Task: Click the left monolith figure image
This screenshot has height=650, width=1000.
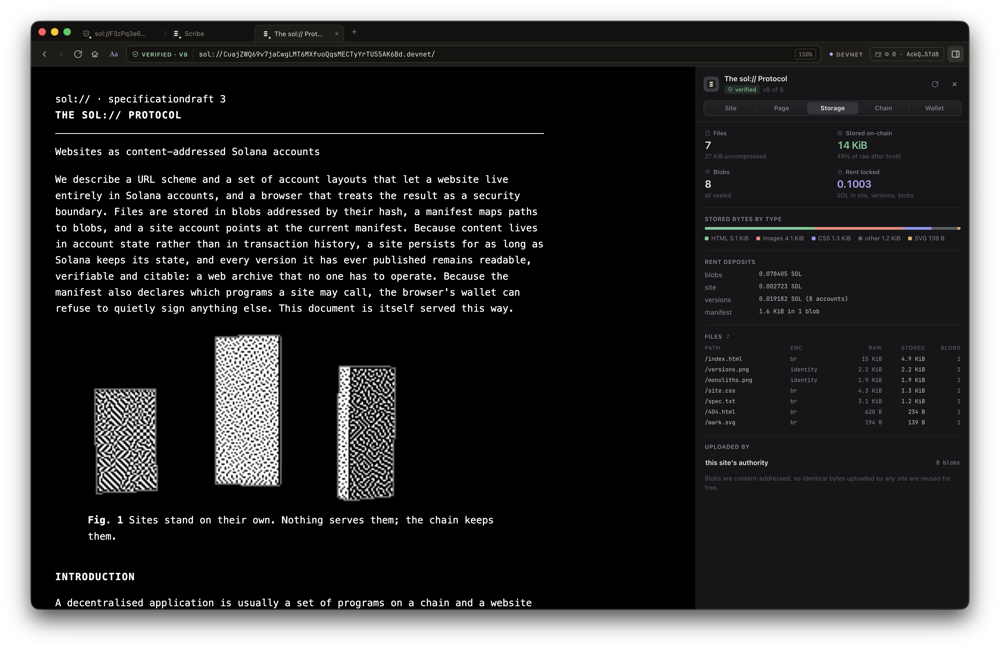Action: [x=126, y=441]
